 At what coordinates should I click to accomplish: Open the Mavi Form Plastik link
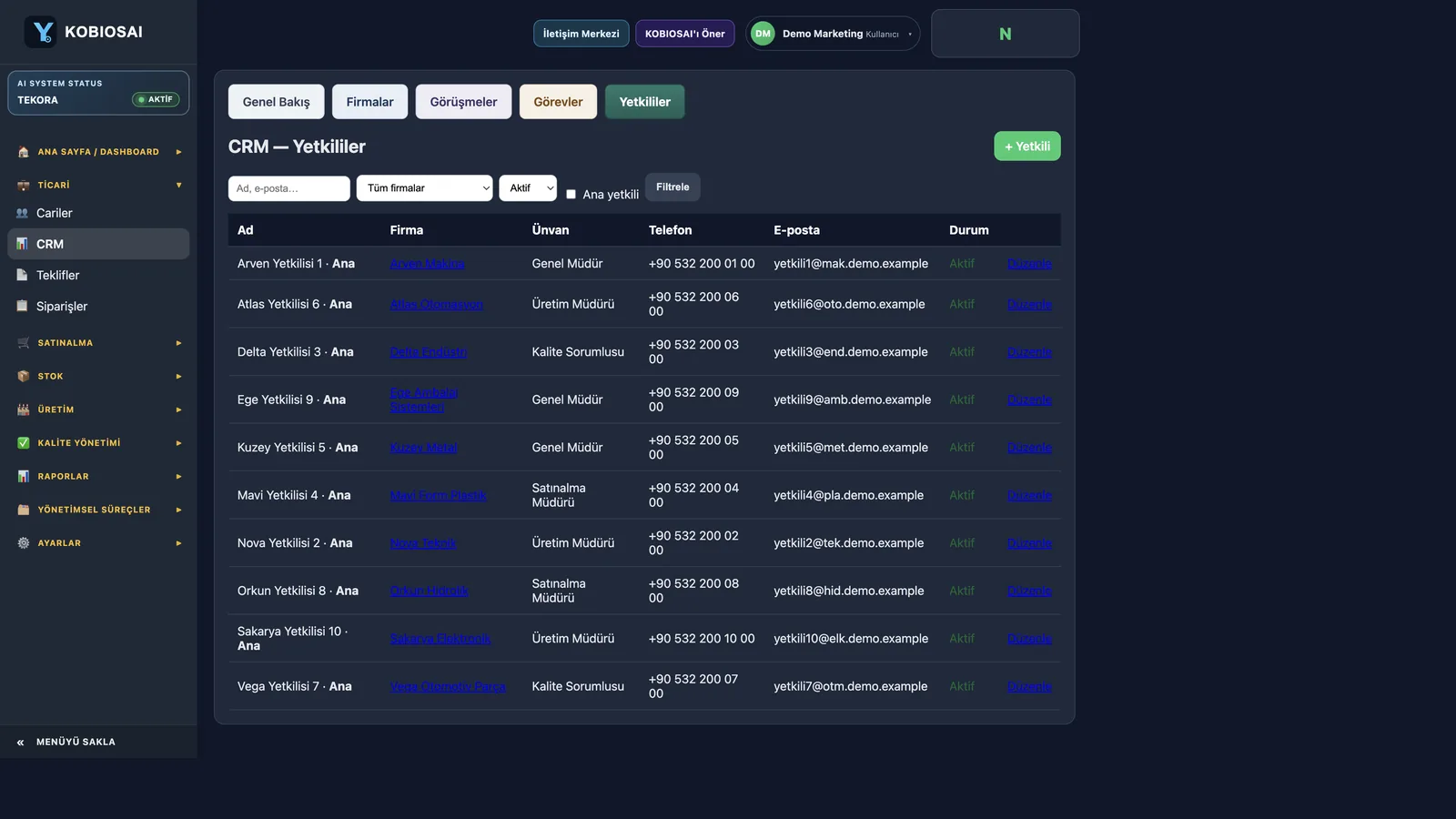[438, 495]
